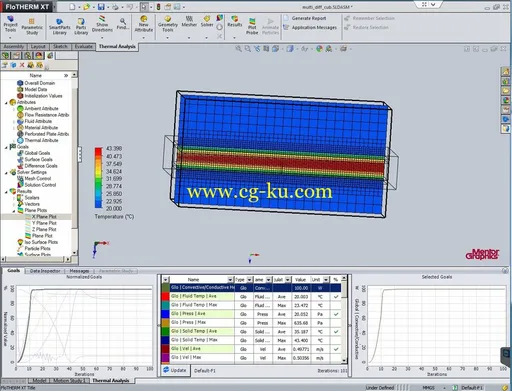This screenshot has width=512, height=391.
Task: Click green swatch of Glo Solid Temp Ave
Action: (165, 332)
